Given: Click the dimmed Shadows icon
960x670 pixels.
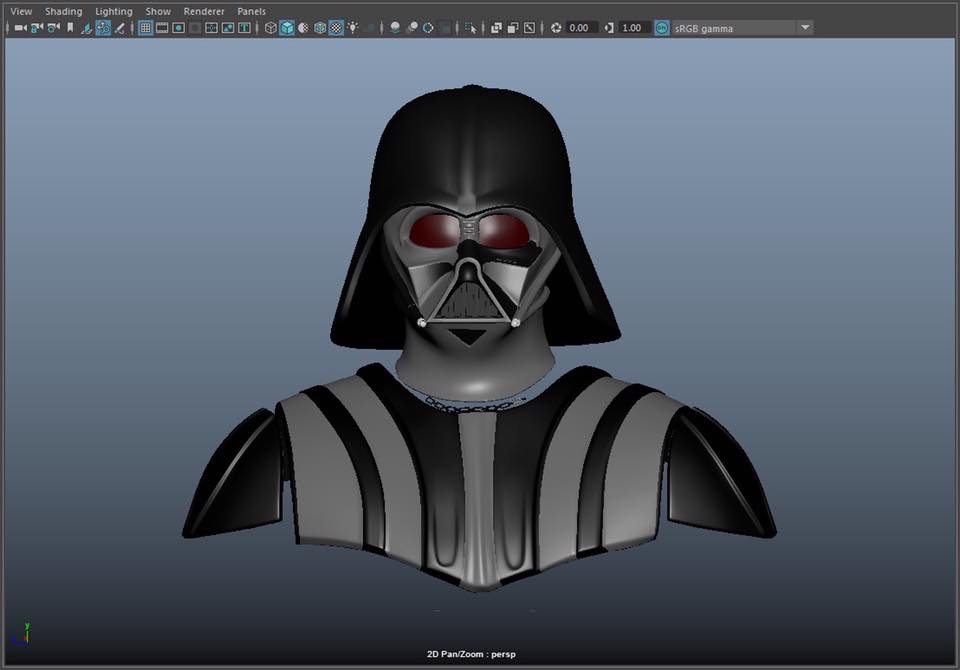Looking at the screenshot, I should pyautogui.click(x=369, y=28).
